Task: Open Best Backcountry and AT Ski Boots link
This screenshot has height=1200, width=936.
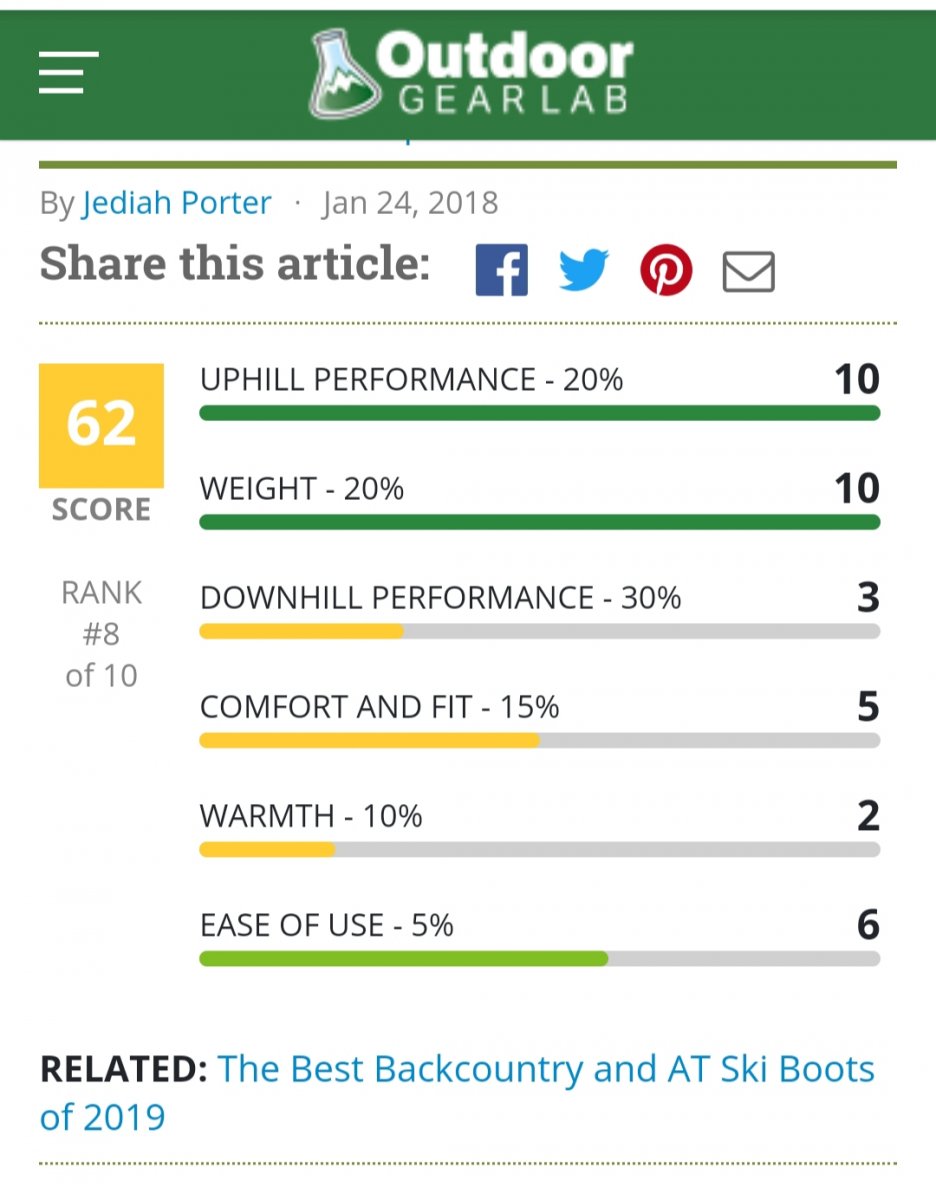Action: click(x=546, y=1070)
